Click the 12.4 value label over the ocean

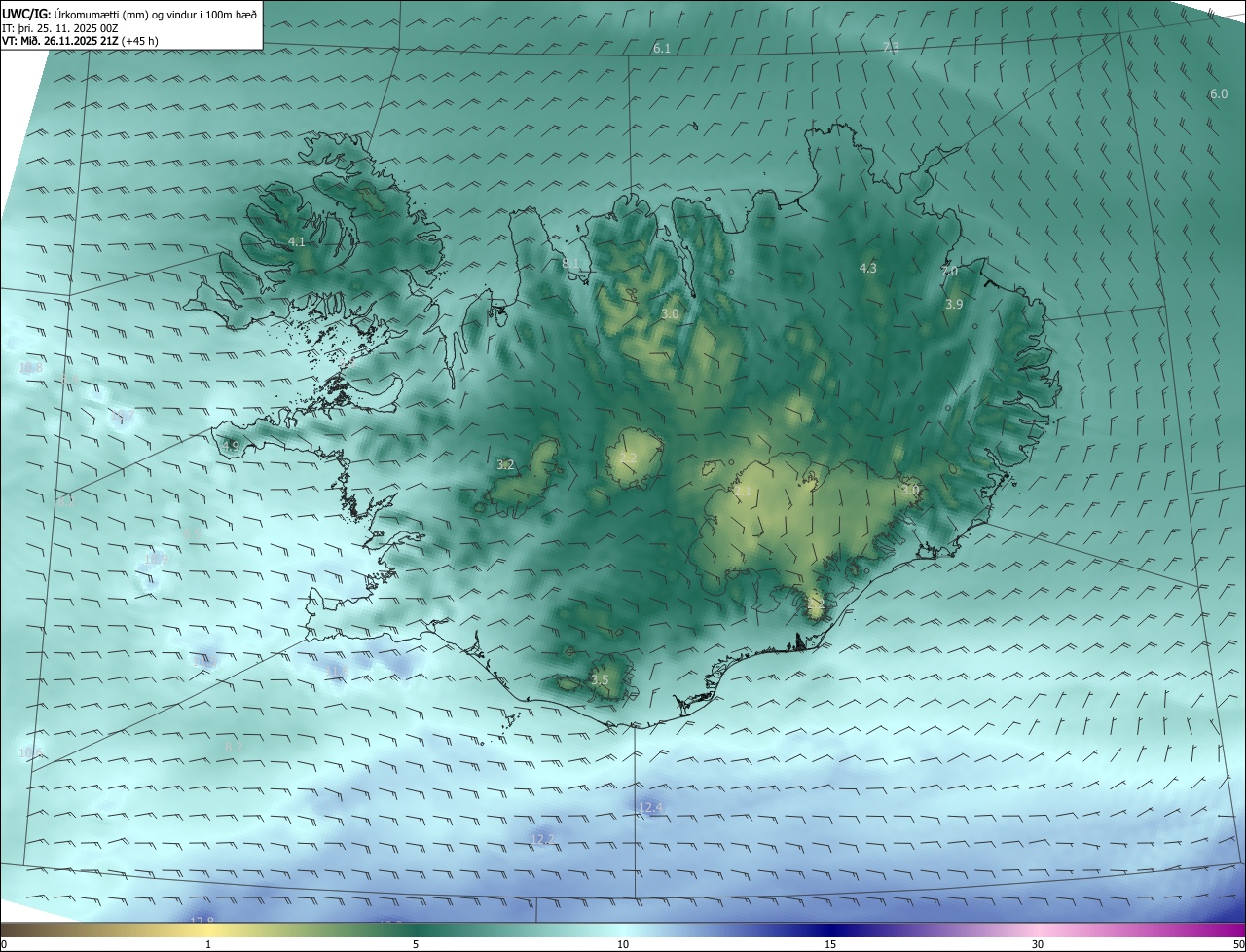[650, 807]
